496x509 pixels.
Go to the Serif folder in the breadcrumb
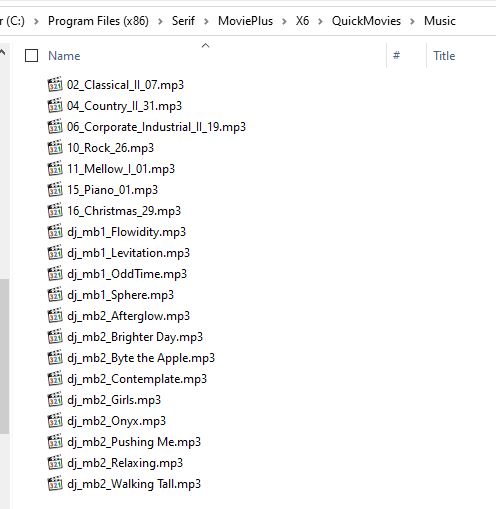(183, 21)
